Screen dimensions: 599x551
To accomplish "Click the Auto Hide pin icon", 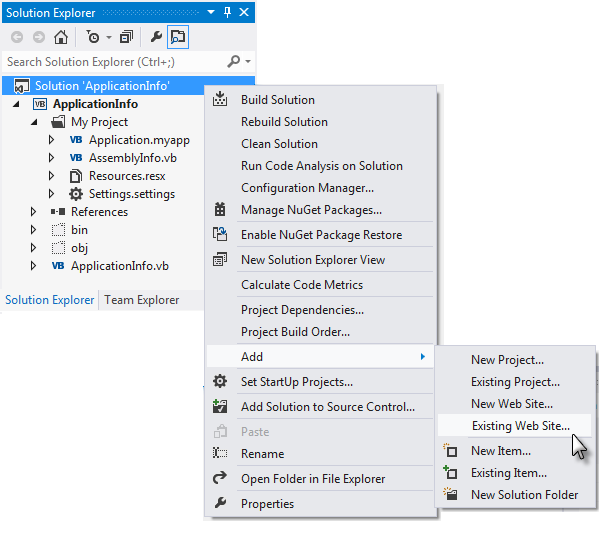I will coord(227,12).
